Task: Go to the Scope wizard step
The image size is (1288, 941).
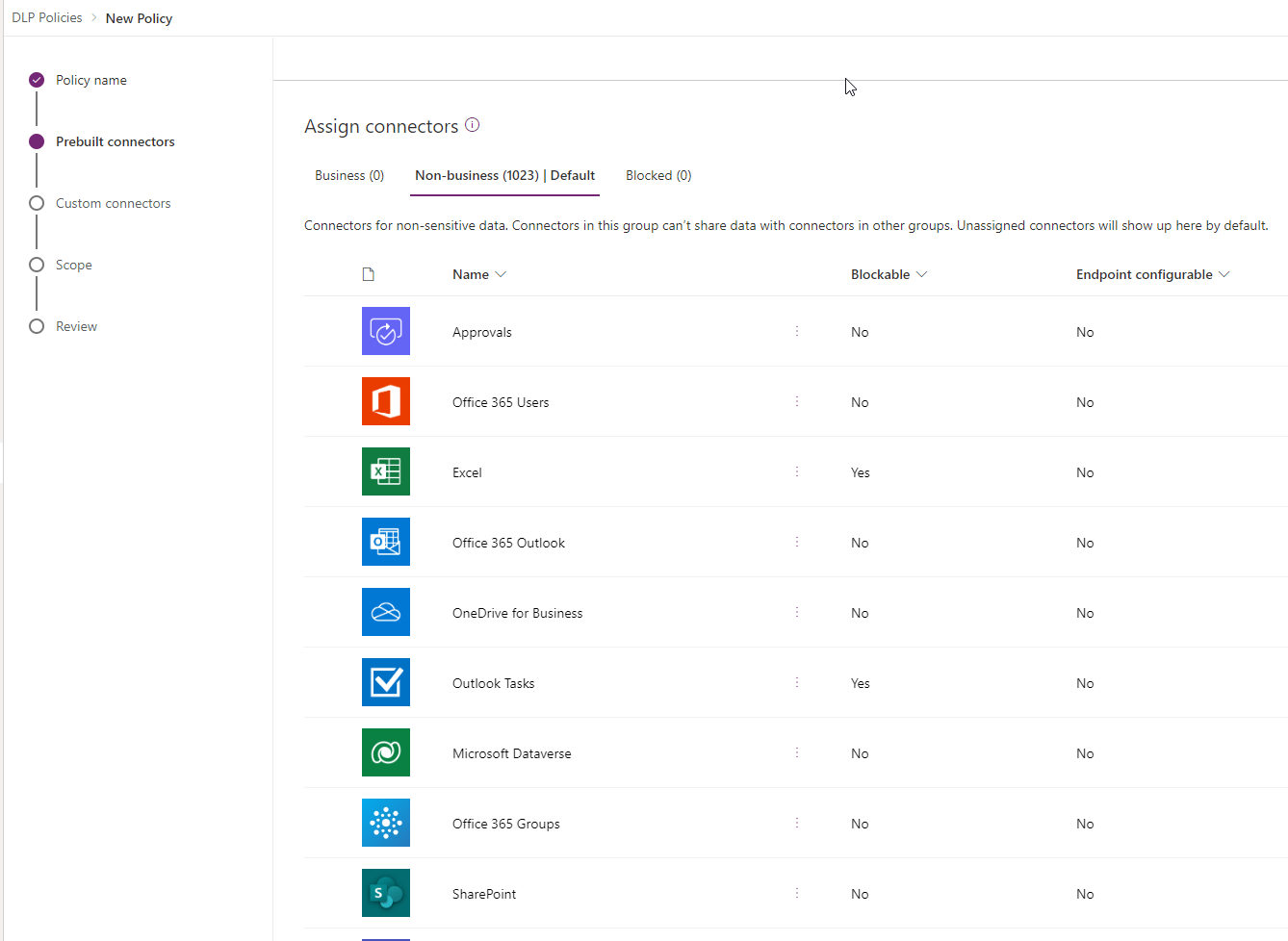Action: click(74, 265)
